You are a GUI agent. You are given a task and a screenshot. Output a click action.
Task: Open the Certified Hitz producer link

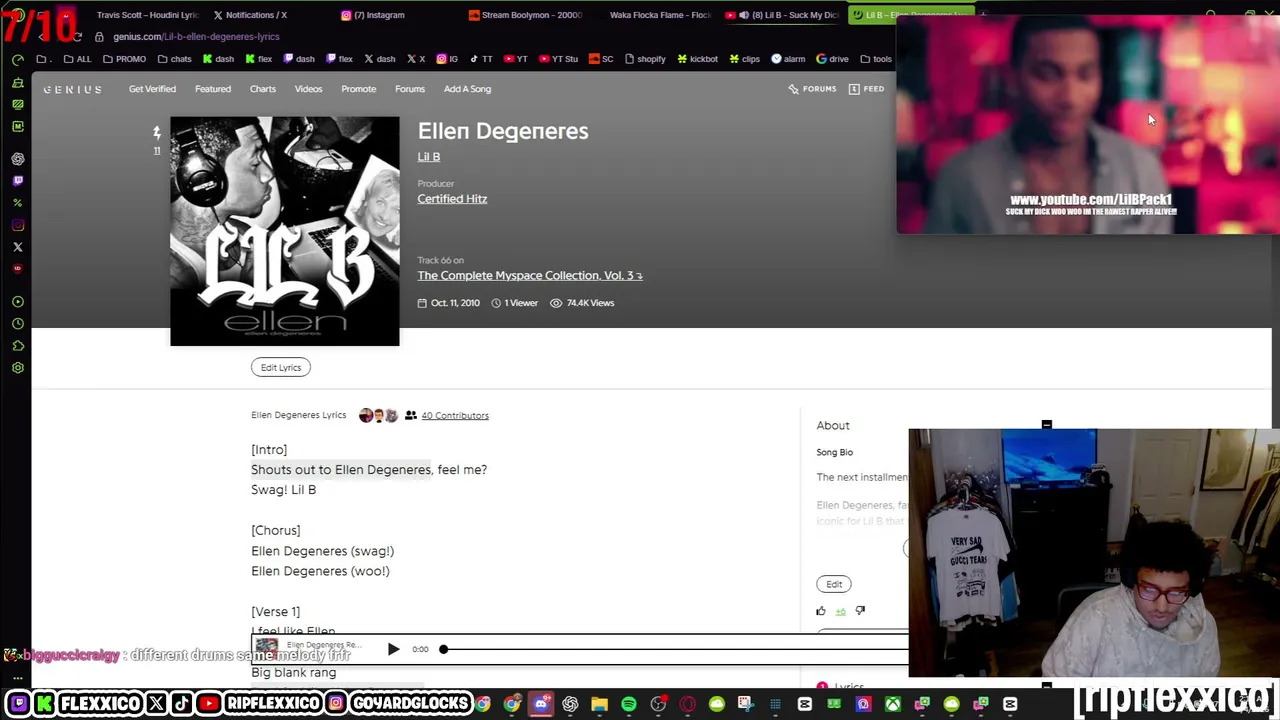452,199
